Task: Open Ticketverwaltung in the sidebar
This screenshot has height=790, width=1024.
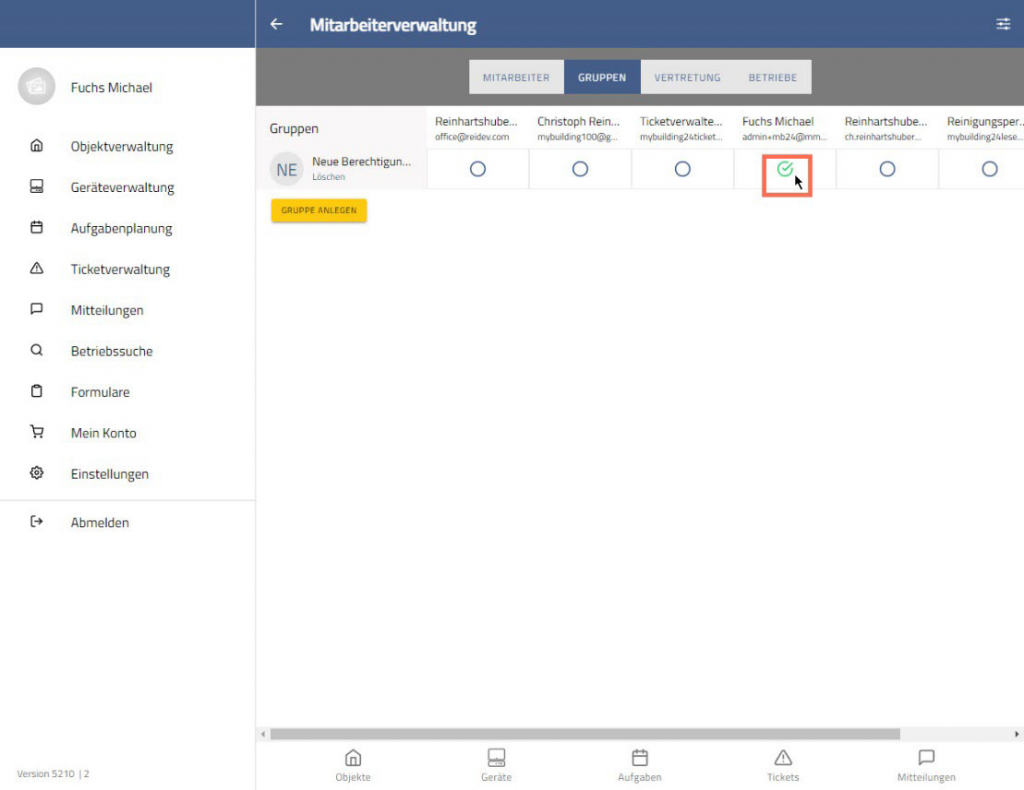Action: click(120, 269)
